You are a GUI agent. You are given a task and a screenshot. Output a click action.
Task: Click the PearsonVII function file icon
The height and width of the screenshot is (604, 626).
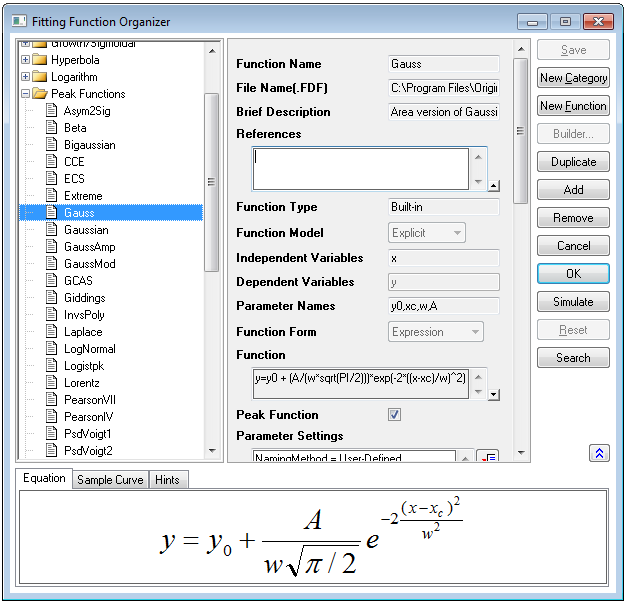pyautogui.click(x=51, y=399)
